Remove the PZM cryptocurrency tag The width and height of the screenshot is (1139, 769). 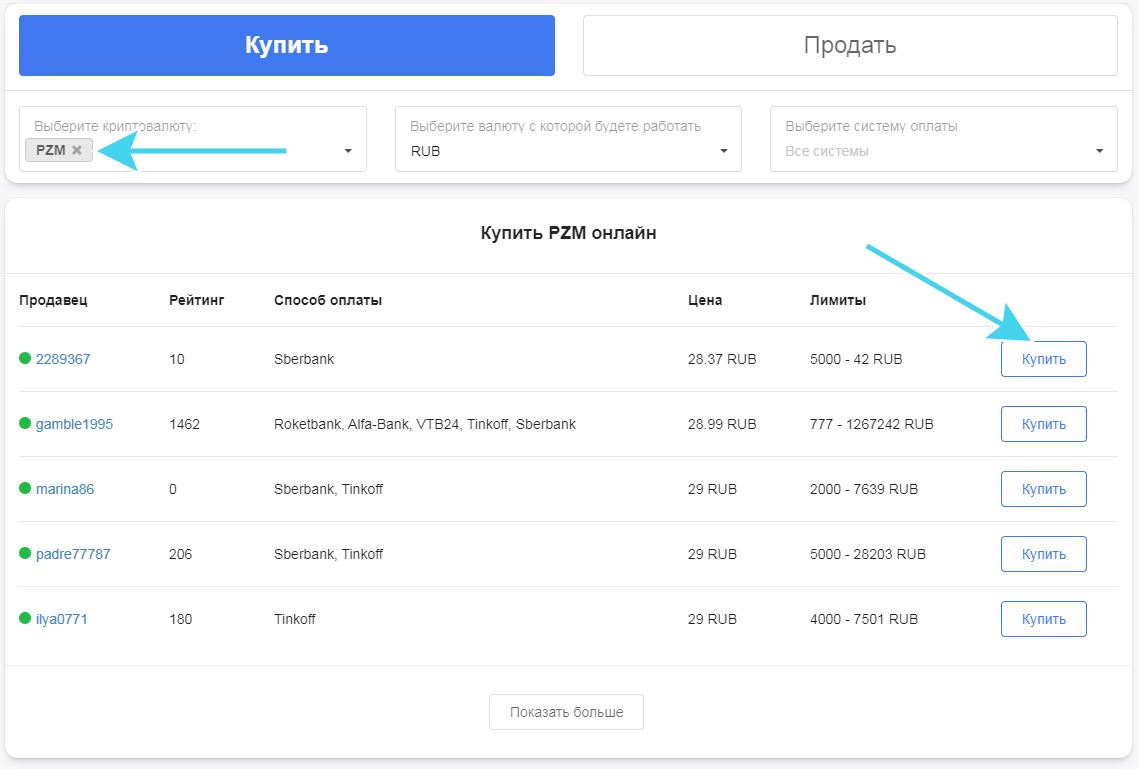click(x=76, y=150)
